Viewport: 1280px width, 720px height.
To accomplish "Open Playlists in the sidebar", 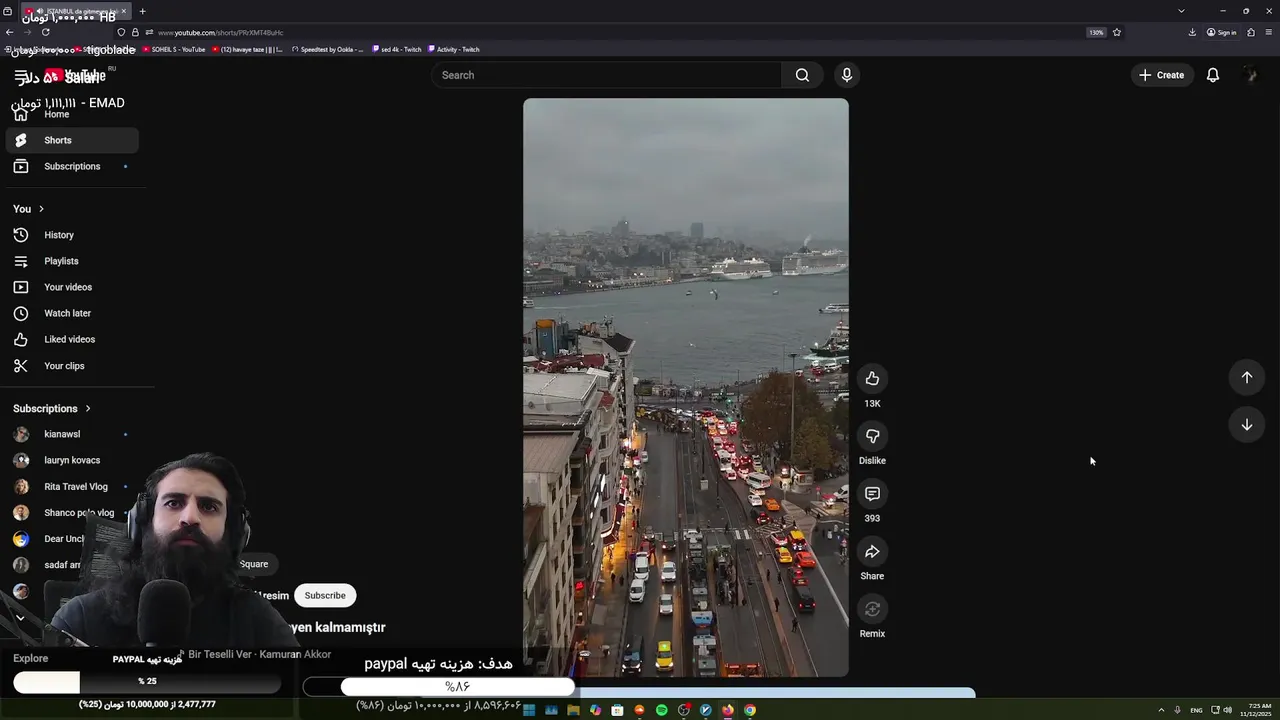I will coord(72,261).
